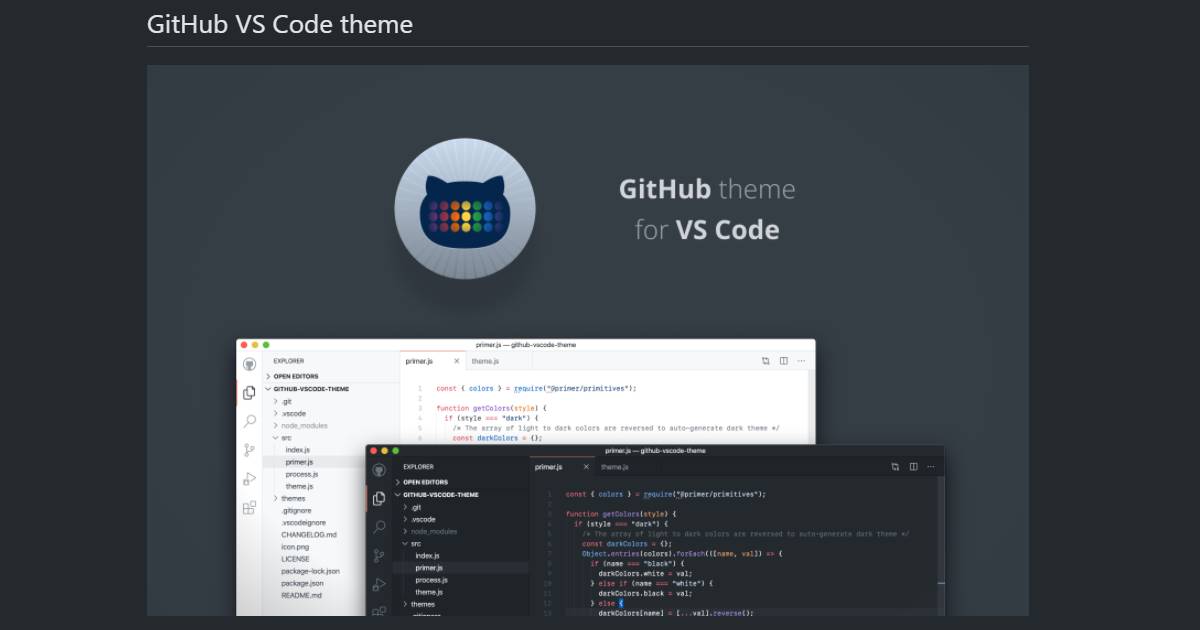
Task: Open Search icon in dark VS Code window
Action: click(x=378, y=527)
